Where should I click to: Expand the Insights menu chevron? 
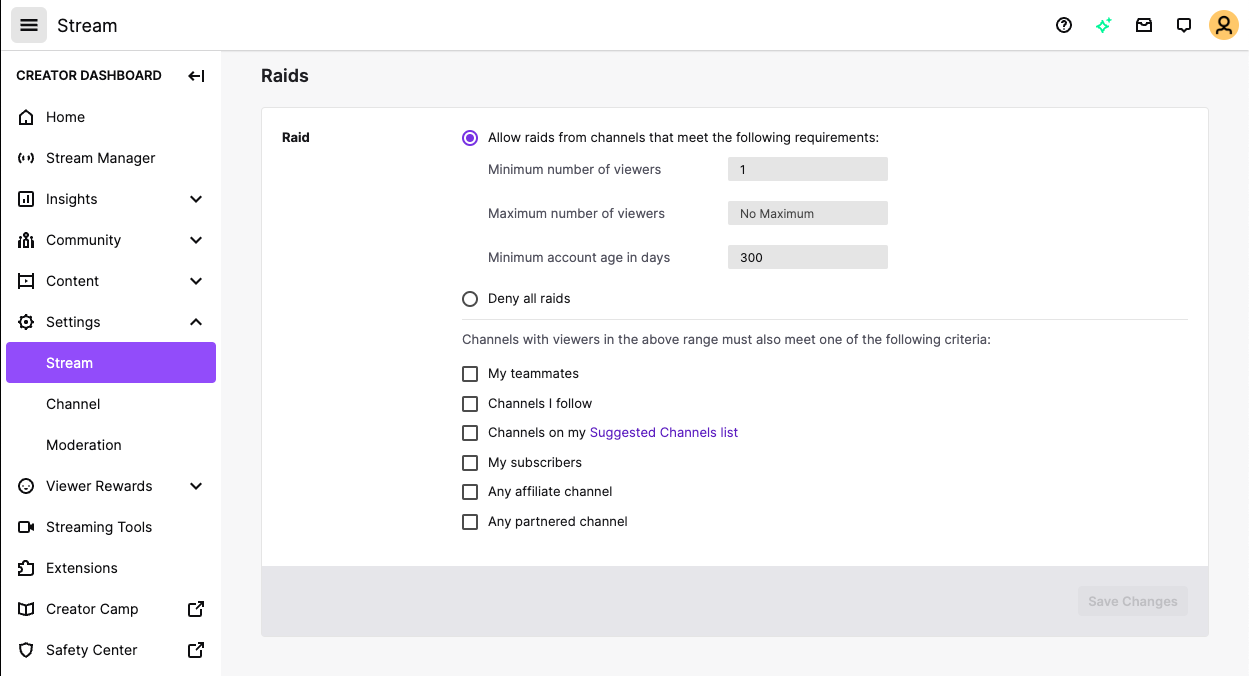coord(196,199)
